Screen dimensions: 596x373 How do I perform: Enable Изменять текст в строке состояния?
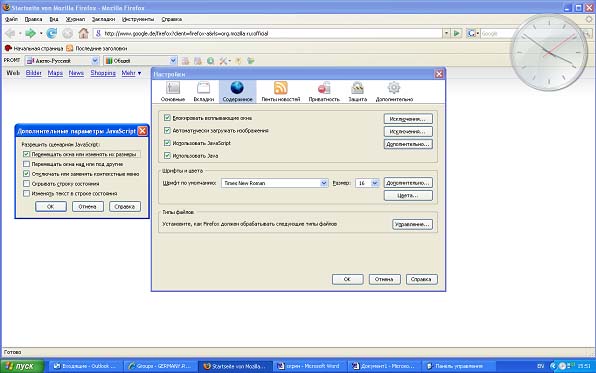pos(26,193)
